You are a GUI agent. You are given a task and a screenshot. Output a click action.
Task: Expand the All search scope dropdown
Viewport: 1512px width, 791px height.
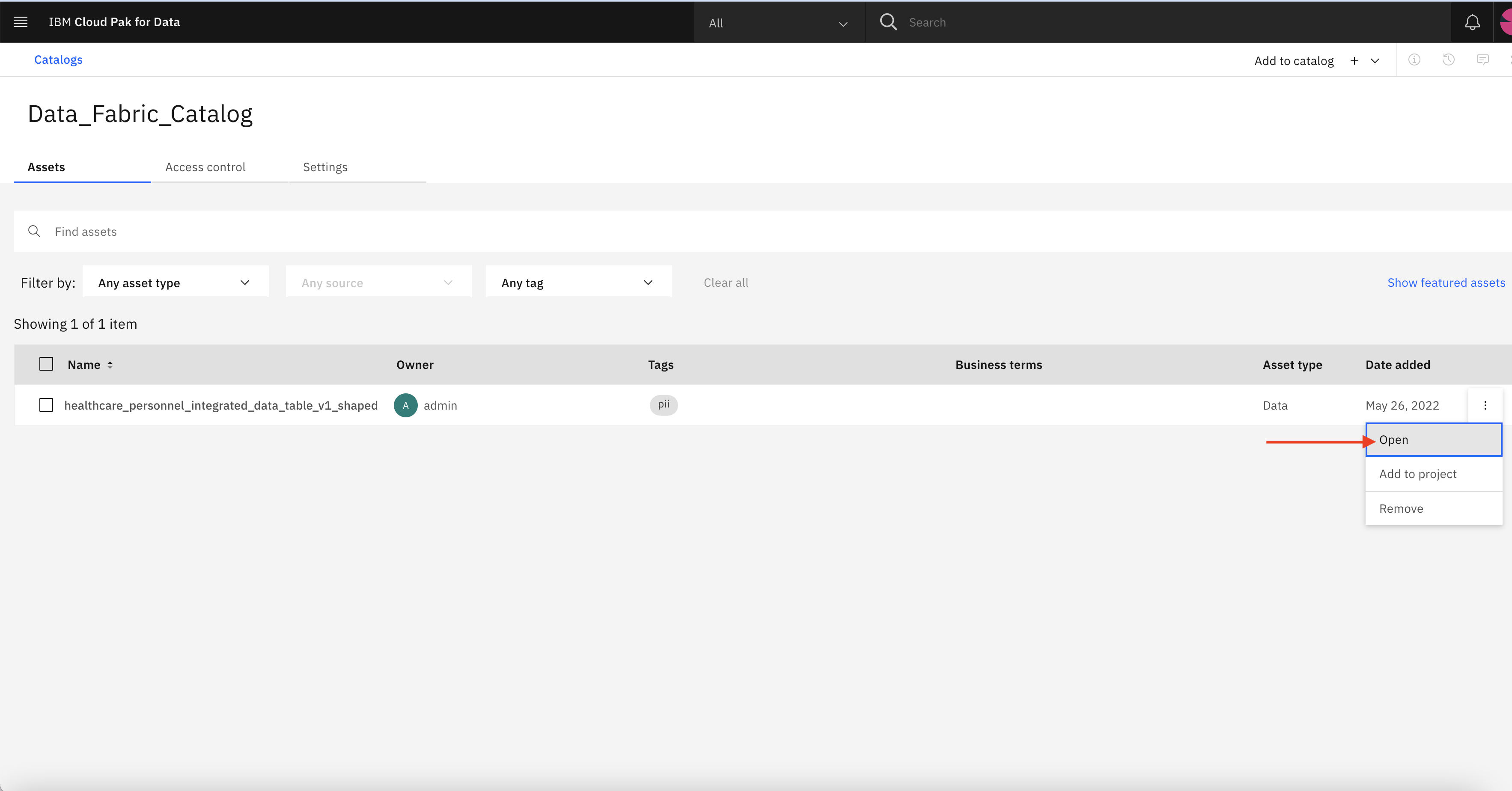[x=779, y=22]
